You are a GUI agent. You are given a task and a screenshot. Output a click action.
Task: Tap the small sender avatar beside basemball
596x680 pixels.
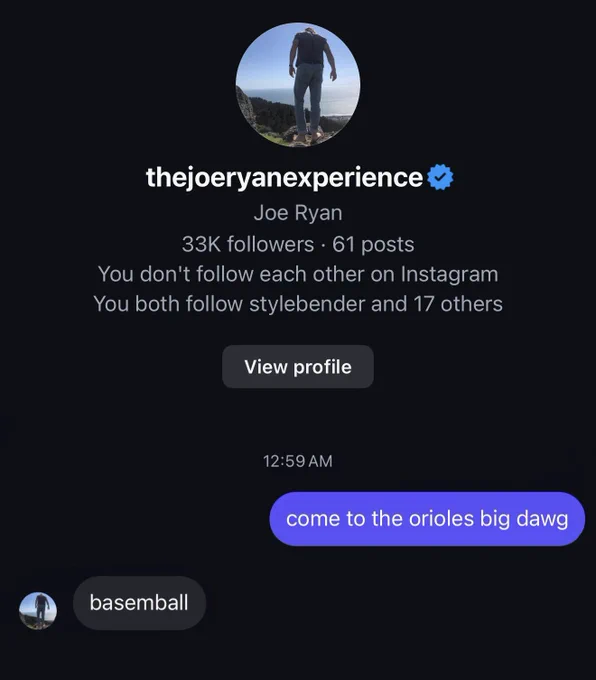(x=38, y=611)
